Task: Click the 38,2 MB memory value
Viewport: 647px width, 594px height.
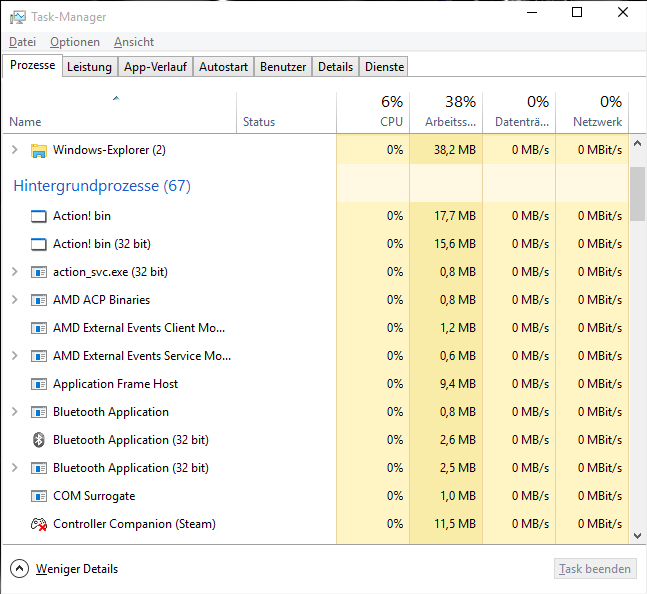Action: 455,150
